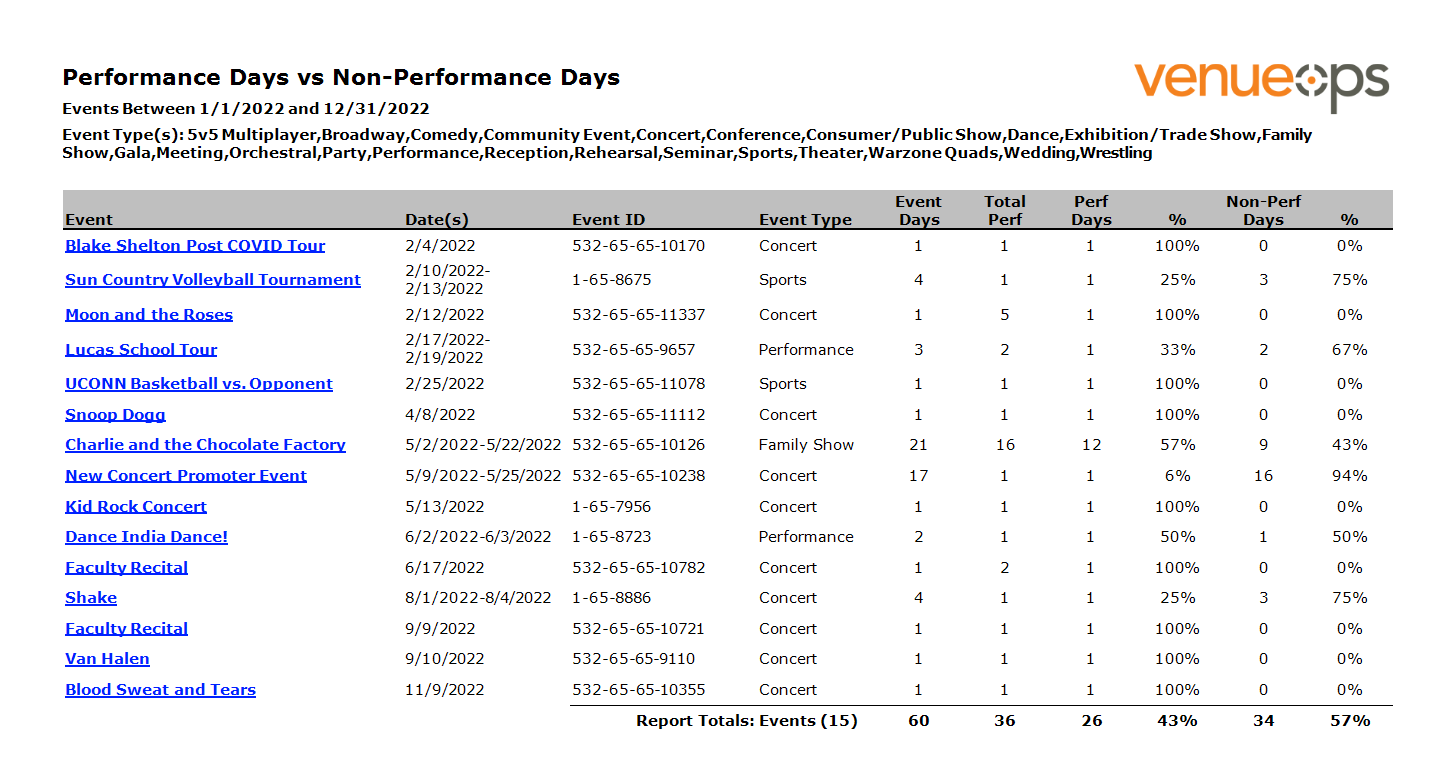View UCONN Basketball vs. Opponent event

pos(199,384)
